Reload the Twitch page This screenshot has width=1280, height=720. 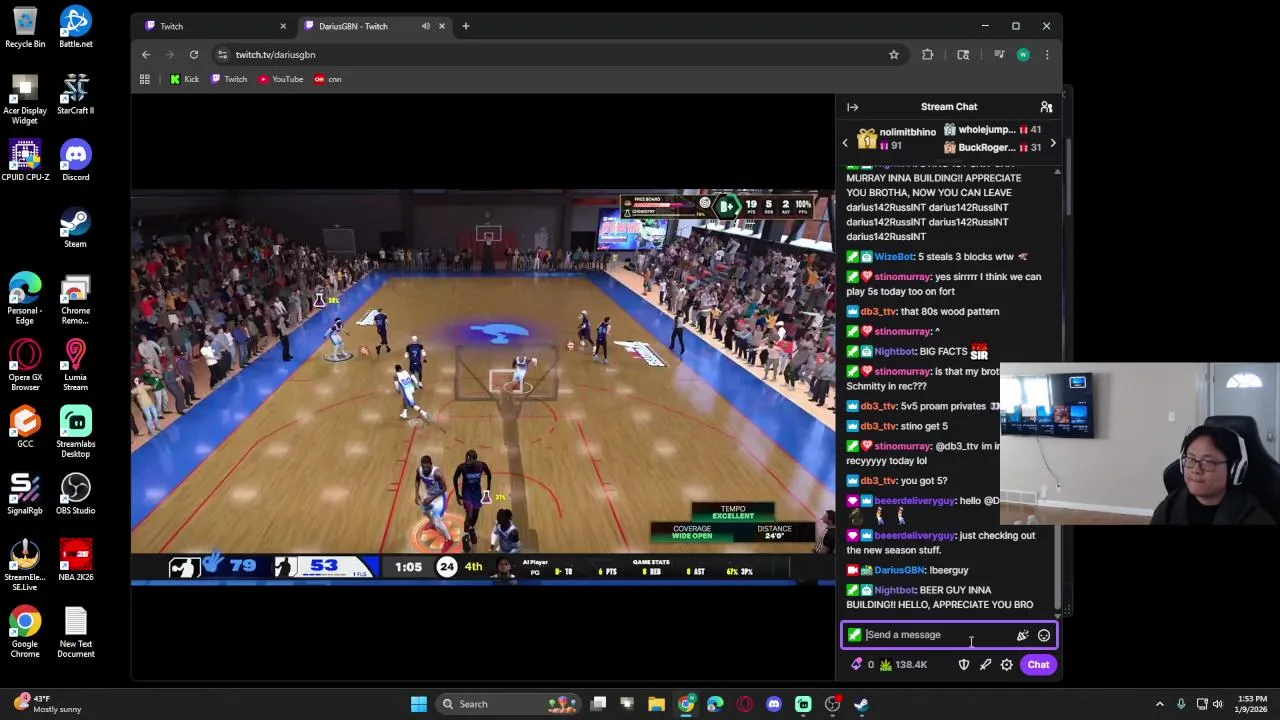[x=194, y=55]
